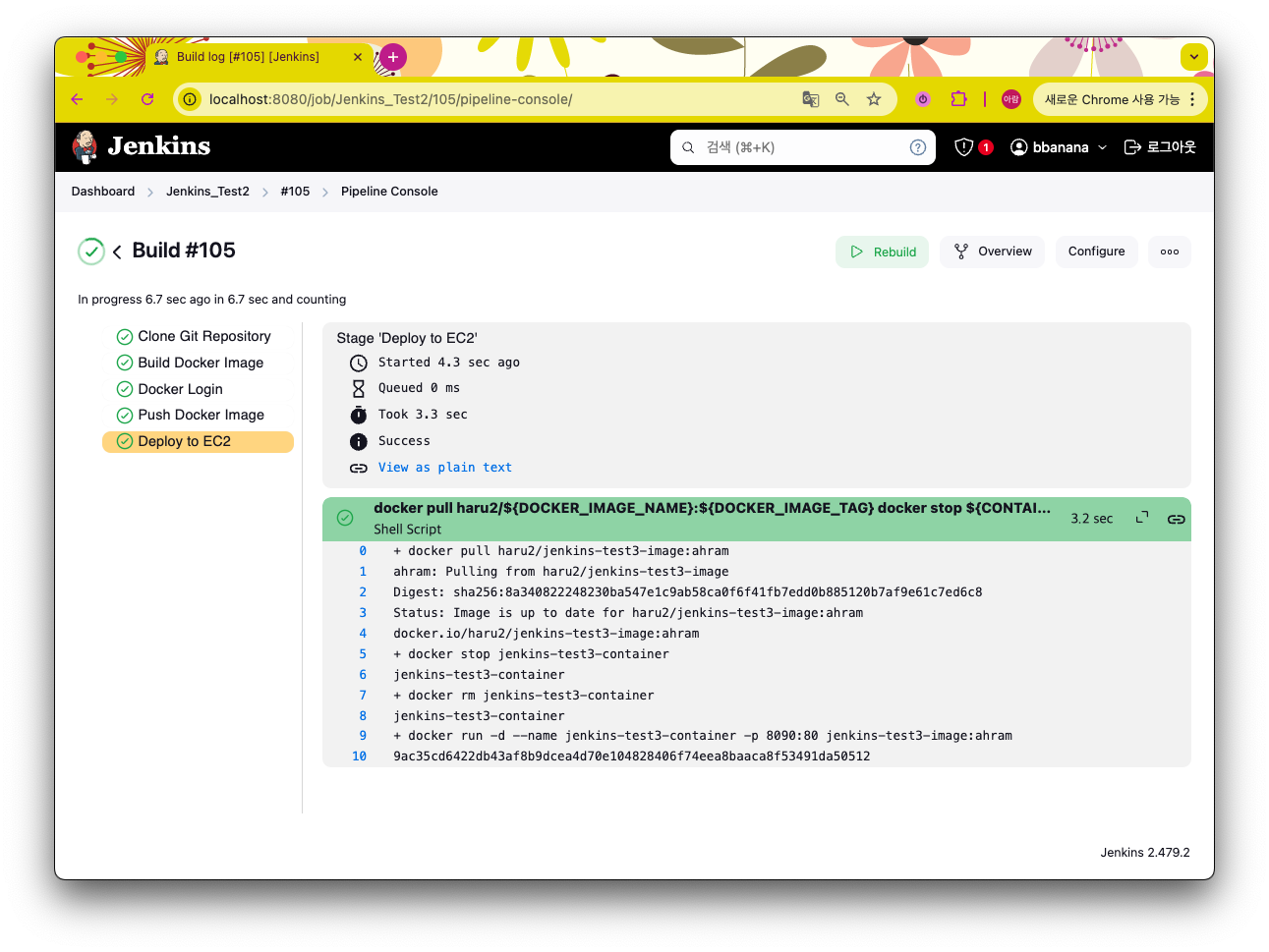This screenshot has height=952, width=1269.
Task: Bookmark this page with star icon
Action: coord(874,99)
